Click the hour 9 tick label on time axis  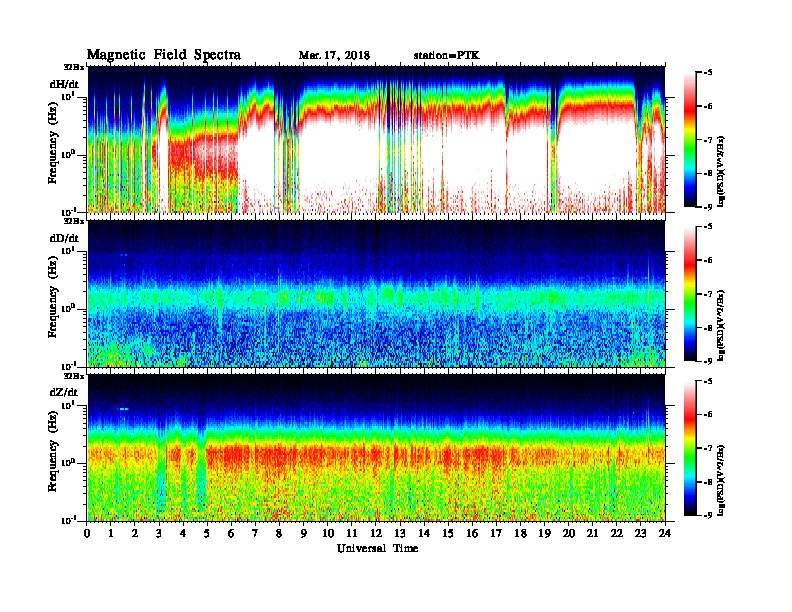pos(304,533)
